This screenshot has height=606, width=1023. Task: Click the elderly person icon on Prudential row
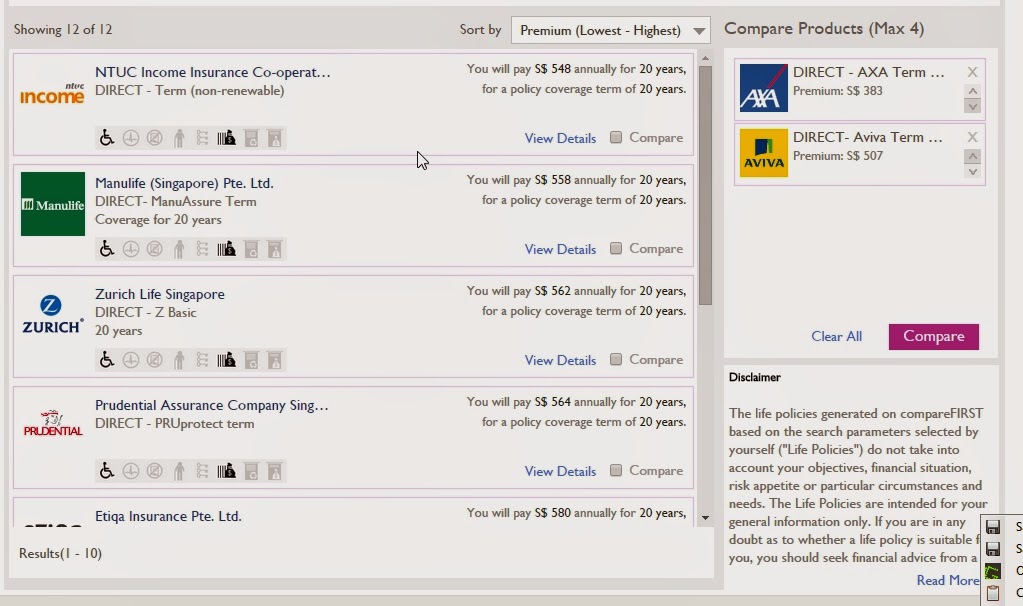tap(179, 470)
